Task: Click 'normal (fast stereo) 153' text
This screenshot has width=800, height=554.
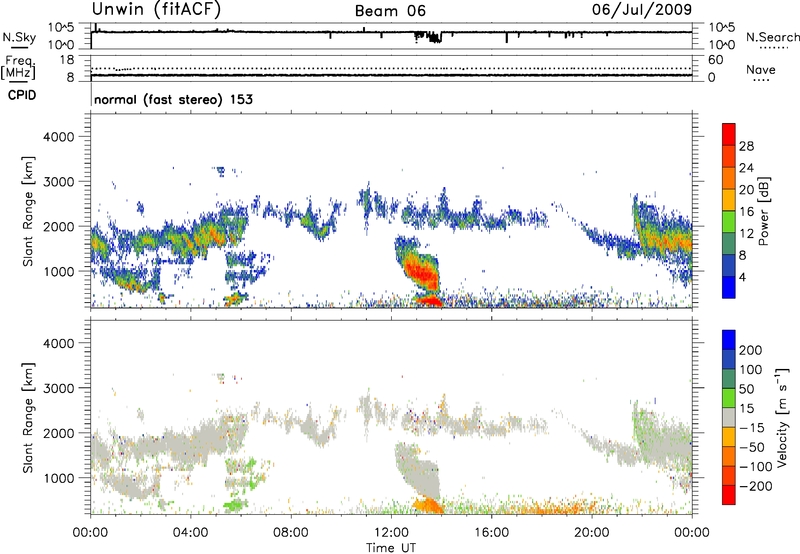Action: click(173, 99)
